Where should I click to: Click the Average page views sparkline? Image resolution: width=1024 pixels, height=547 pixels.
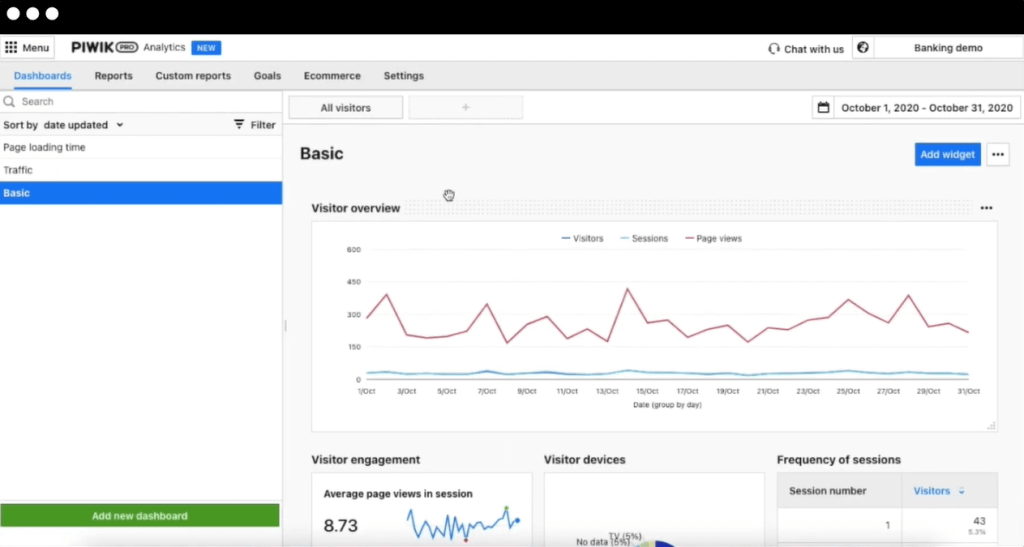[463, 524]
